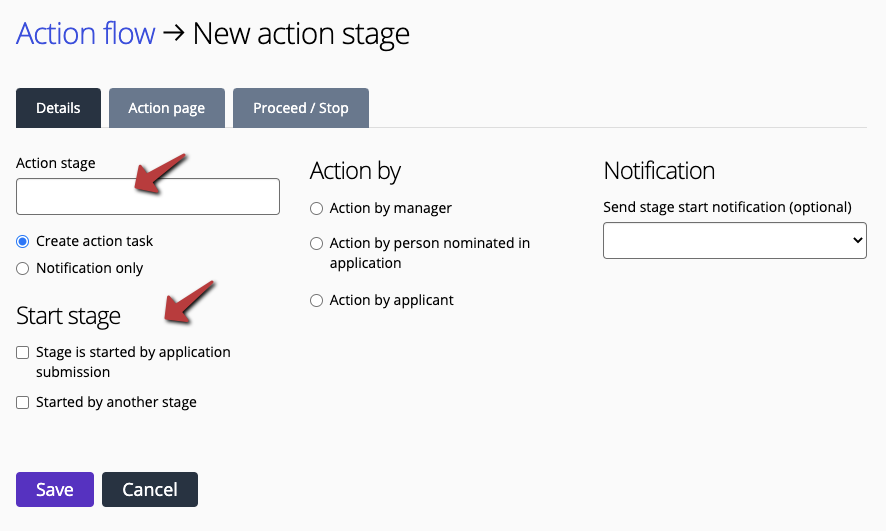Pick Action by person nominated in application
The width and height of the screenshot is (886, 531).
[x=316, y=243]
